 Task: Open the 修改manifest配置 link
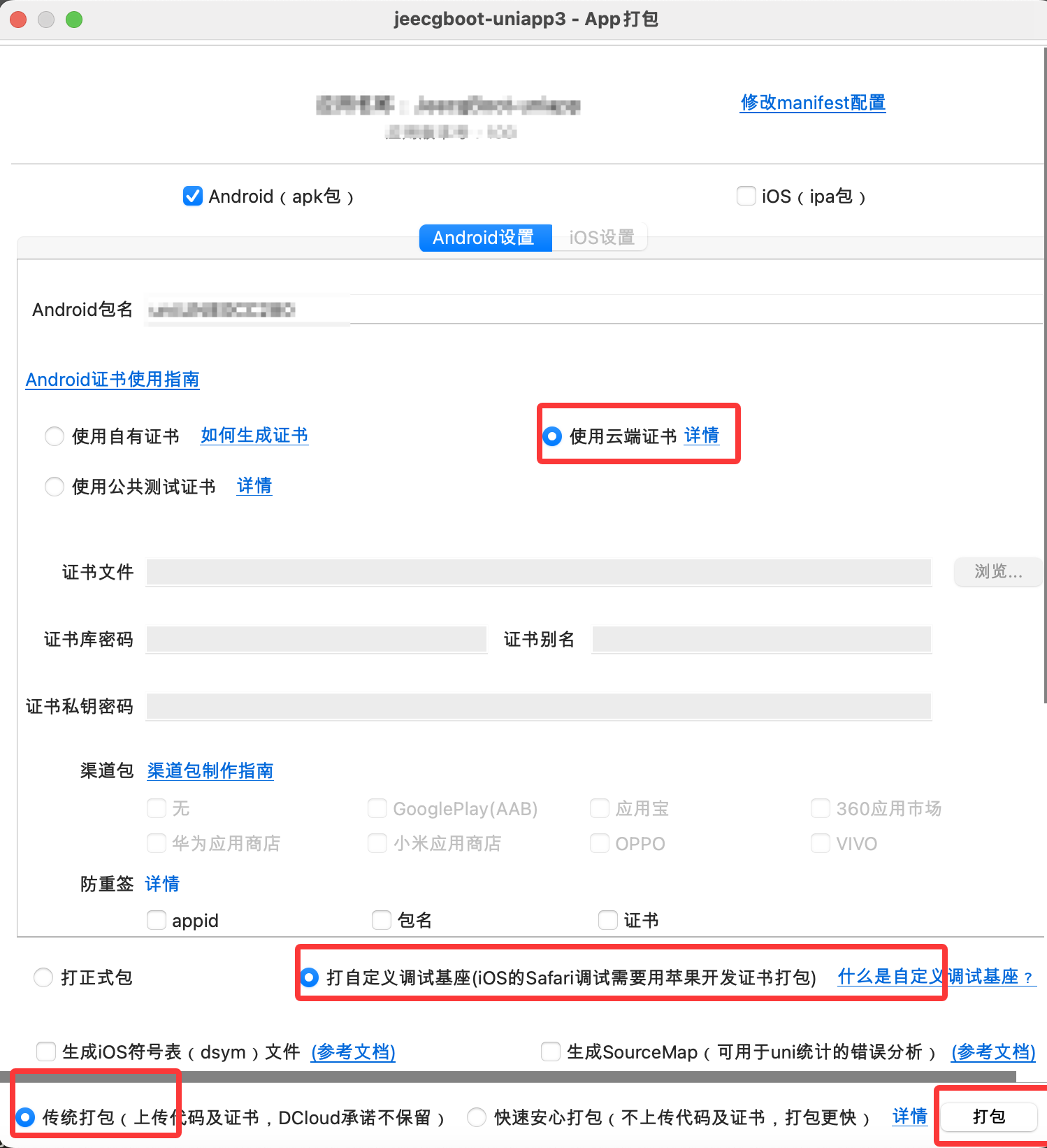812,103
